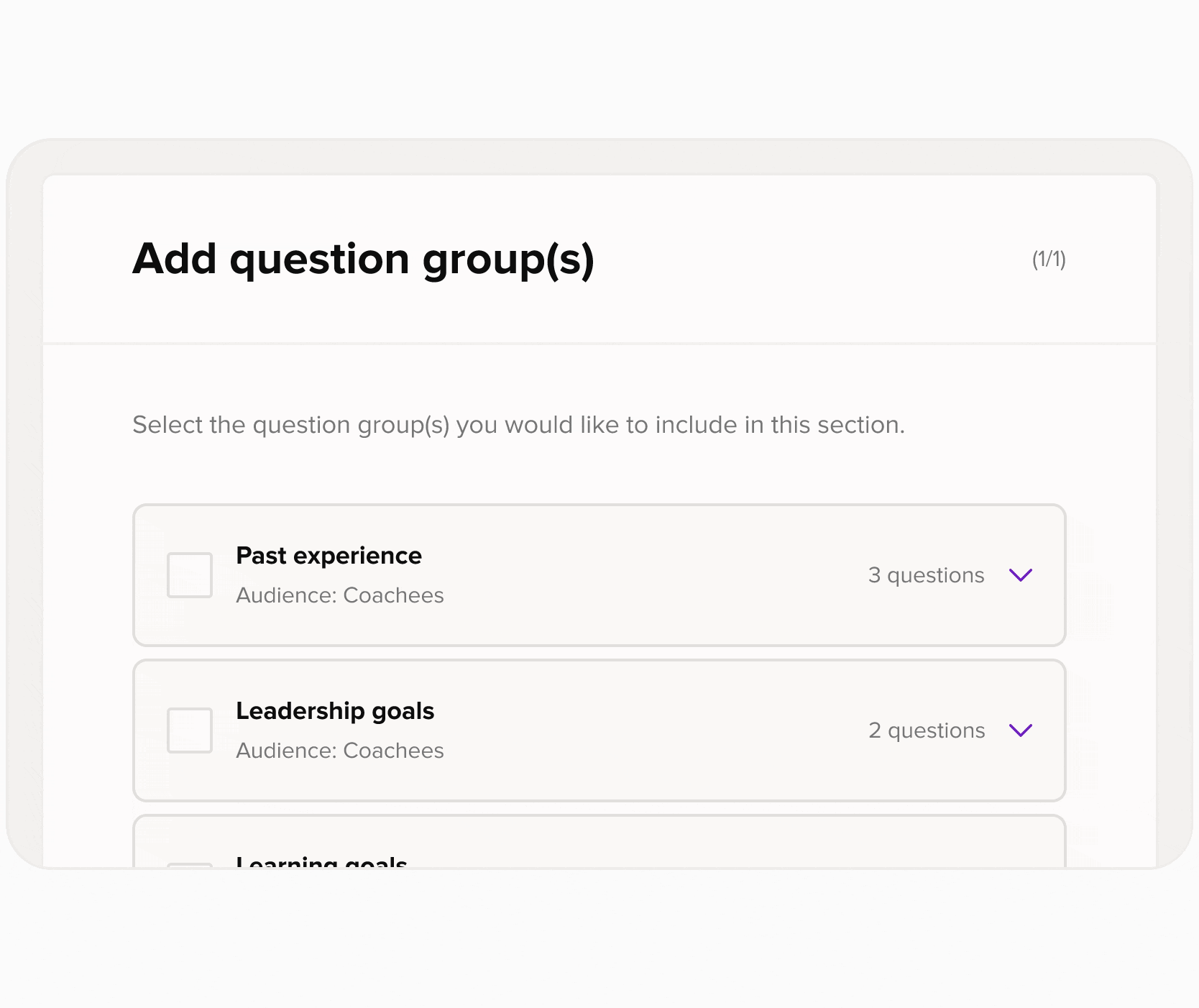Image resolution: width=1199 pixels, height=1008 pixels.
Task: Click the "3 questions" count label
Action: click(926, 575)
